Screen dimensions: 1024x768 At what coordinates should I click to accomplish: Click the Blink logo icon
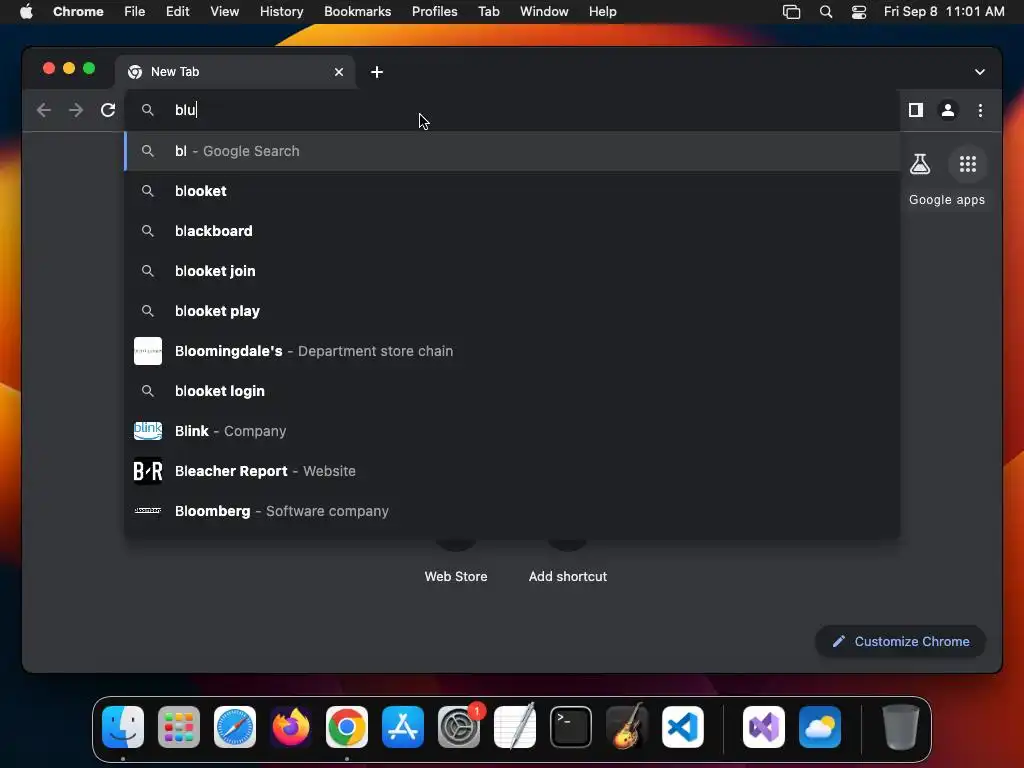pyautogui.click(x=148, y=430)
